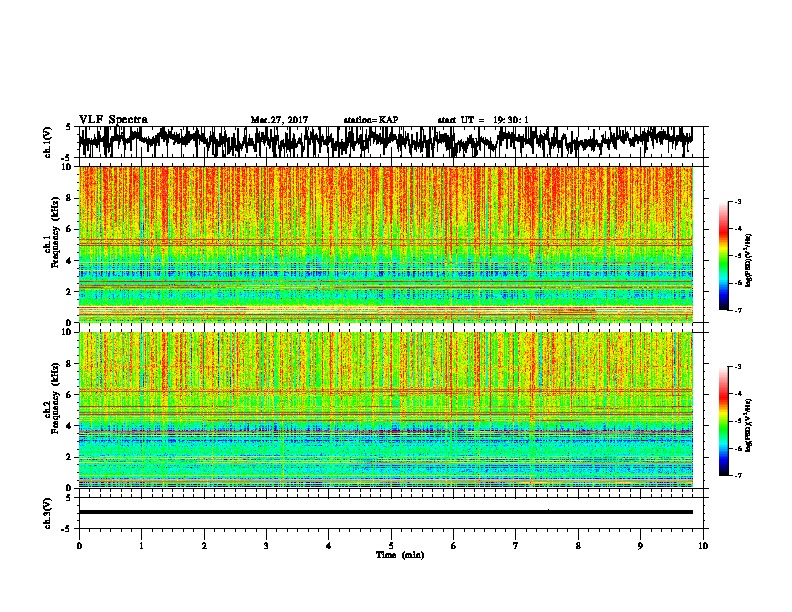Click the "station=KAP" header label
792x612 pixels.
pyautogui.click(x=371, y=120)
